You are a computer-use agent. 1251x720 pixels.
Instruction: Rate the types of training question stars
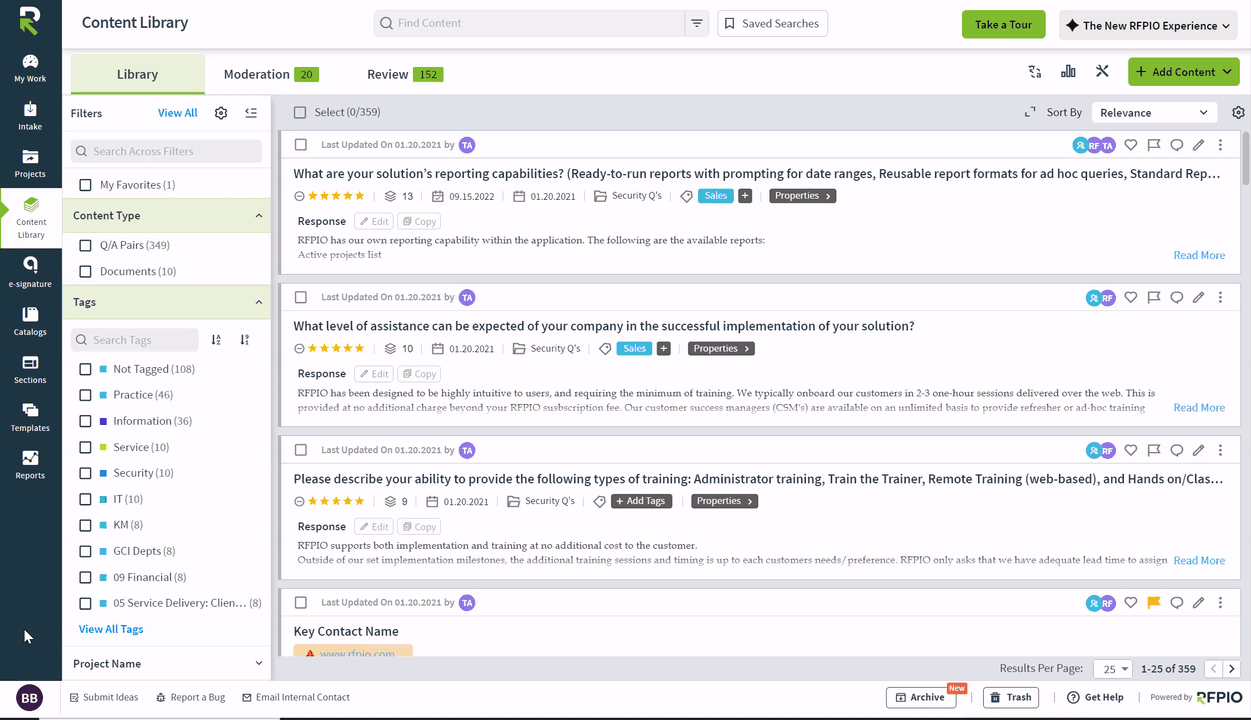tap(336, 501)
